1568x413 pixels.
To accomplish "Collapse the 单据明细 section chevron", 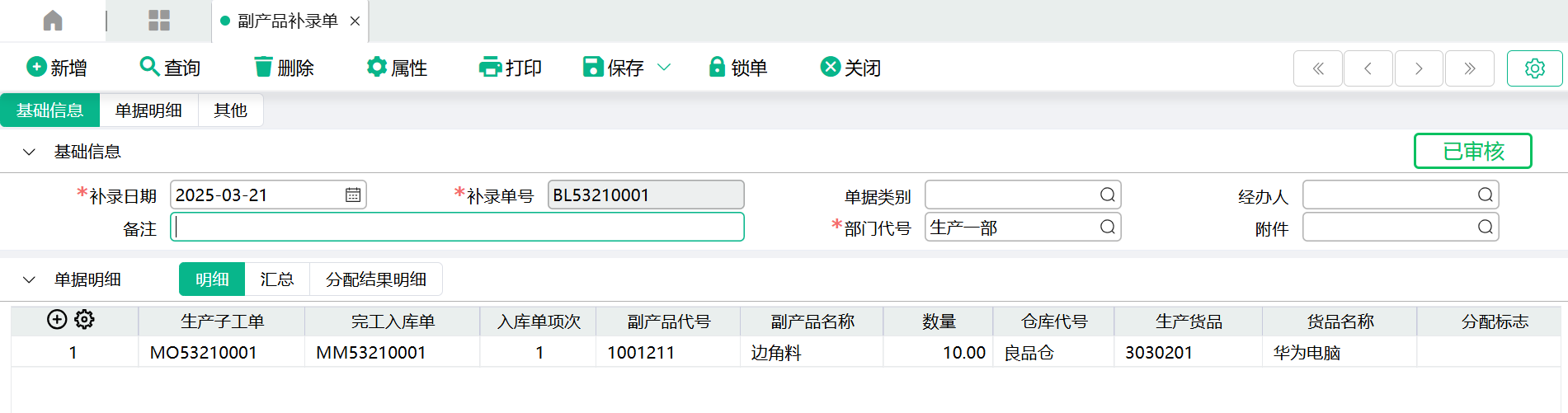I will point(29,279).
